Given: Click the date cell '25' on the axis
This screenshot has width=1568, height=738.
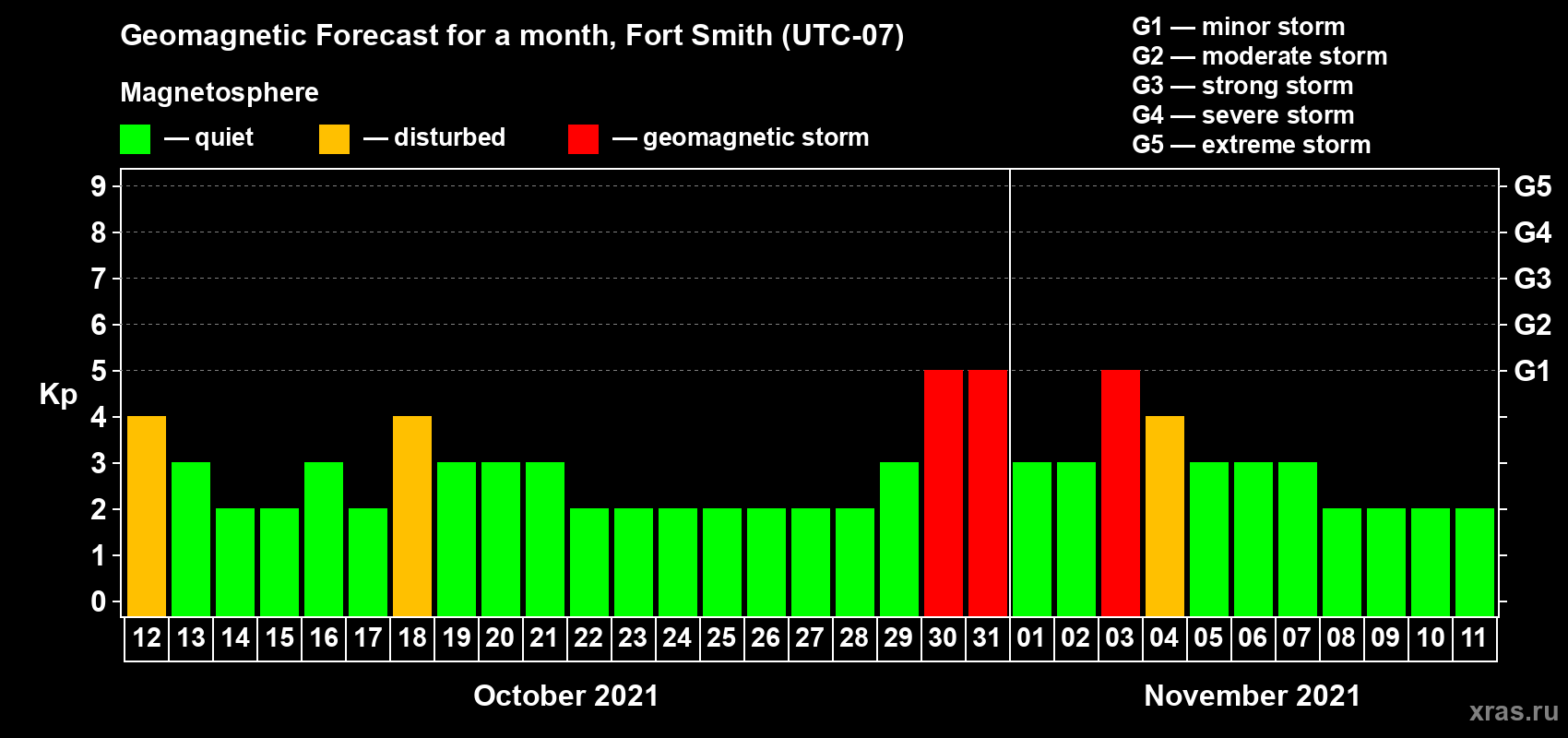Looking at the screenshot, I should 721,638.
